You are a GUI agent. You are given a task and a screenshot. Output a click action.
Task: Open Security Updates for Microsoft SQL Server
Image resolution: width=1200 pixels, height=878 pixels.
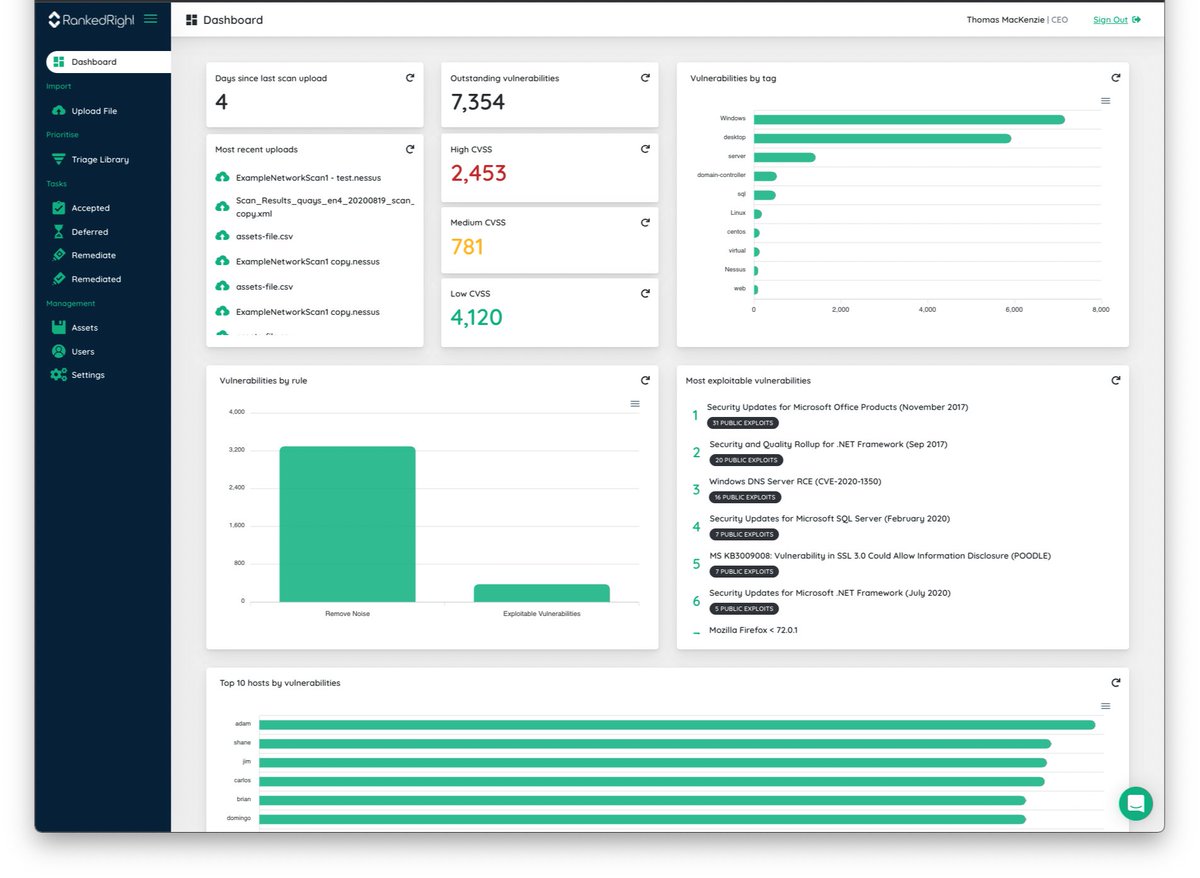(x=829, y=518)
